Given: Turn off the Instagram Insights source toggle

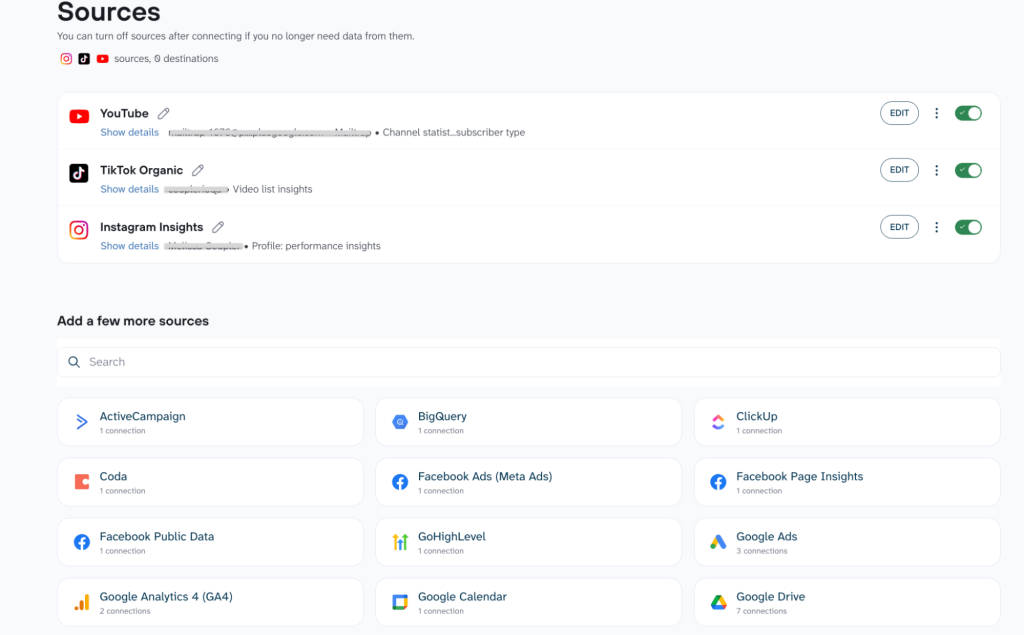Looking at the screenshot, I should [968, 227].
